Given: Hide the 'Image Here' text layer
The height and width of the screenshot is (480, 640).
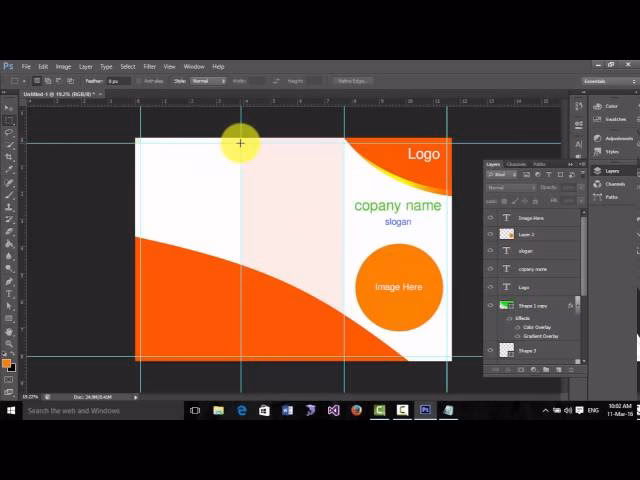Looking at the screenshot, I should 490,217.
